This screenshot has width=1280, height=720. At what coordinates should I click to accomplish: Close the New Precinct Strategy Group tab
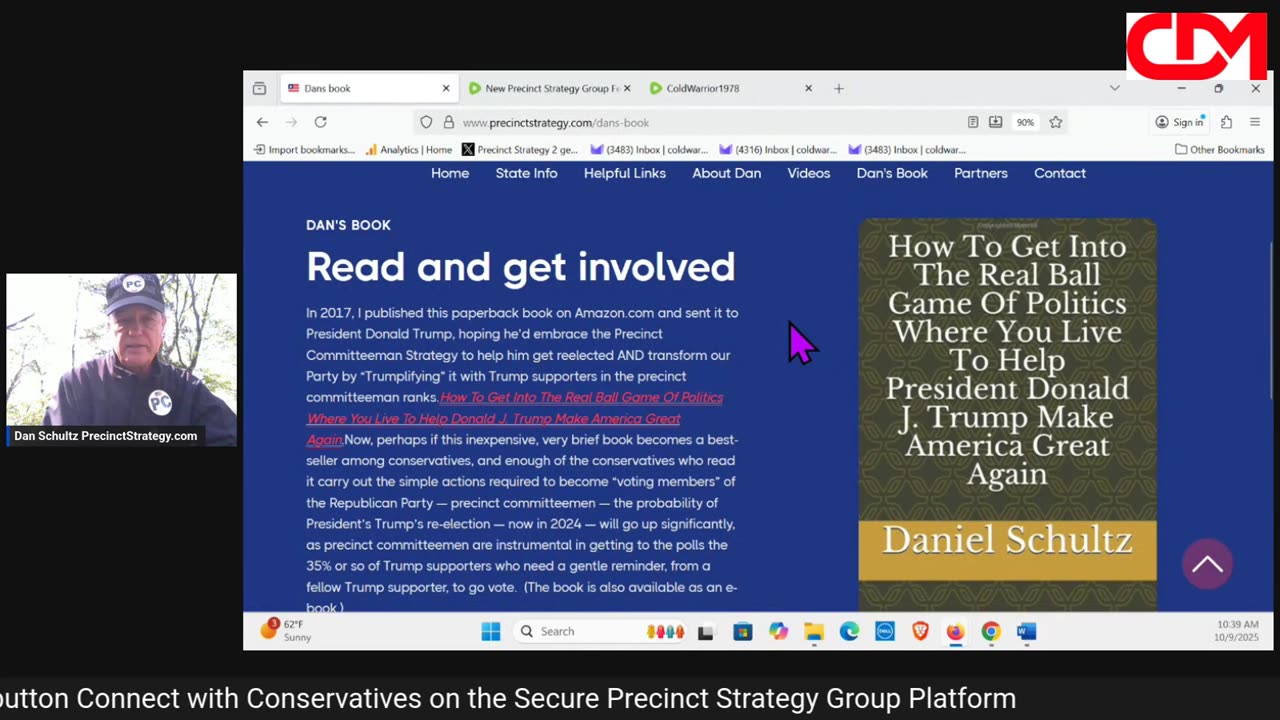tap(627, 88)
